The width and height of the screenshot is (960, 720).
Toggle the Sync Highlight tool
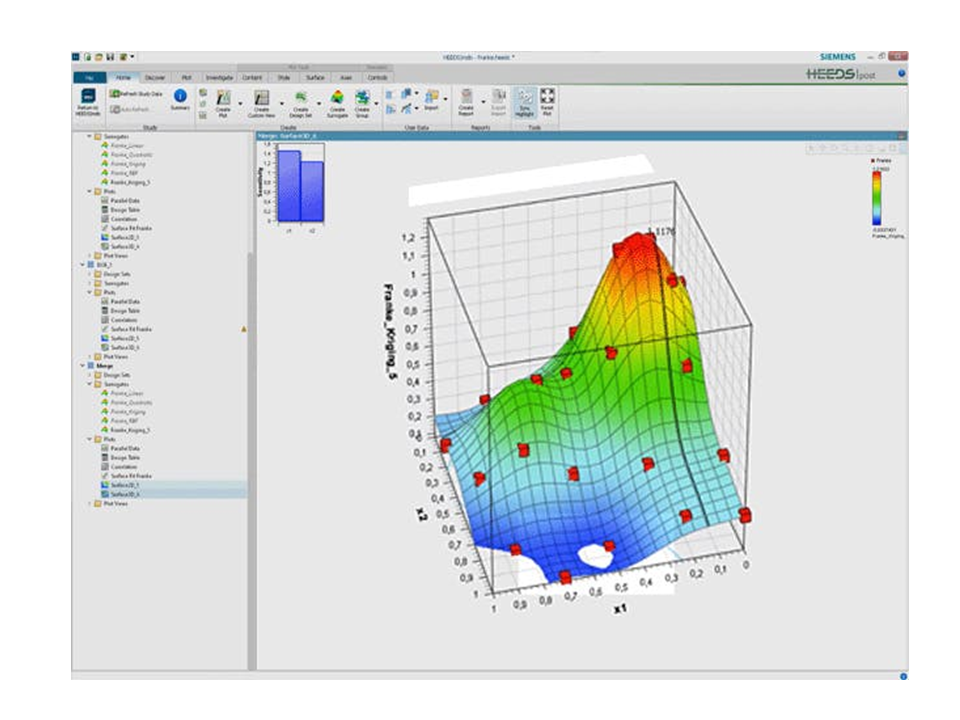pyautogui.click(x=525, y=102)
